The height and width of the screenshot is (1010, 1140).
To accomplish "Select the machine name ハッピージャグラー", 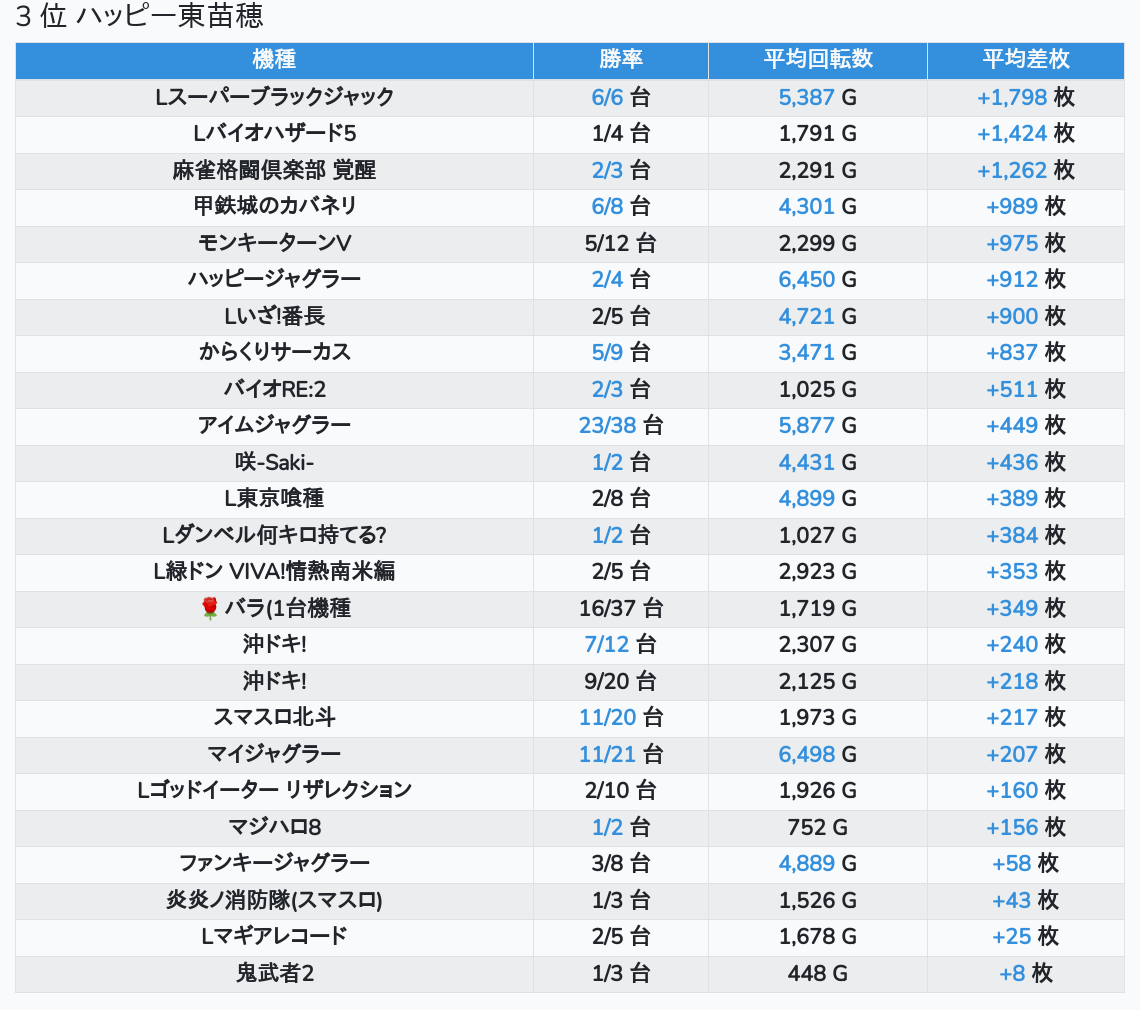I will pyautogui.click(x=274, y=279).
